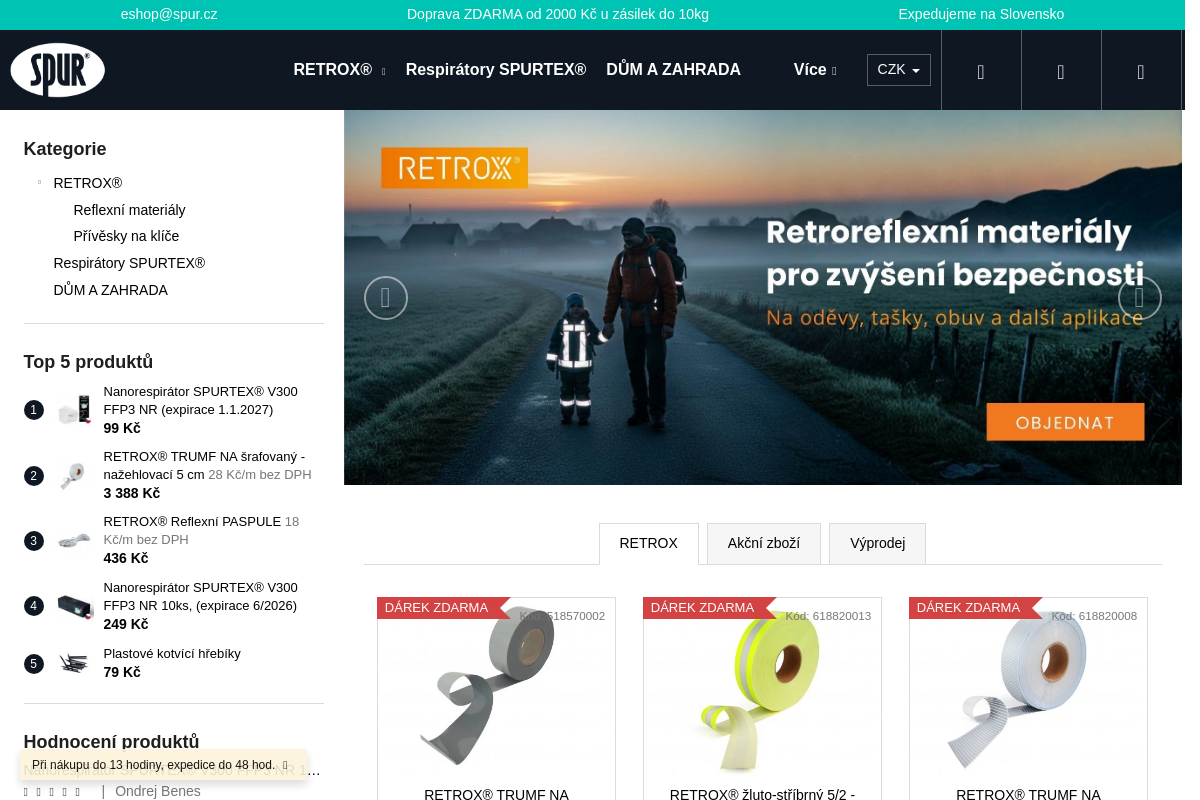Go to previous banner slide
This screenshot has height=800, width=1200.
point(385,298)
